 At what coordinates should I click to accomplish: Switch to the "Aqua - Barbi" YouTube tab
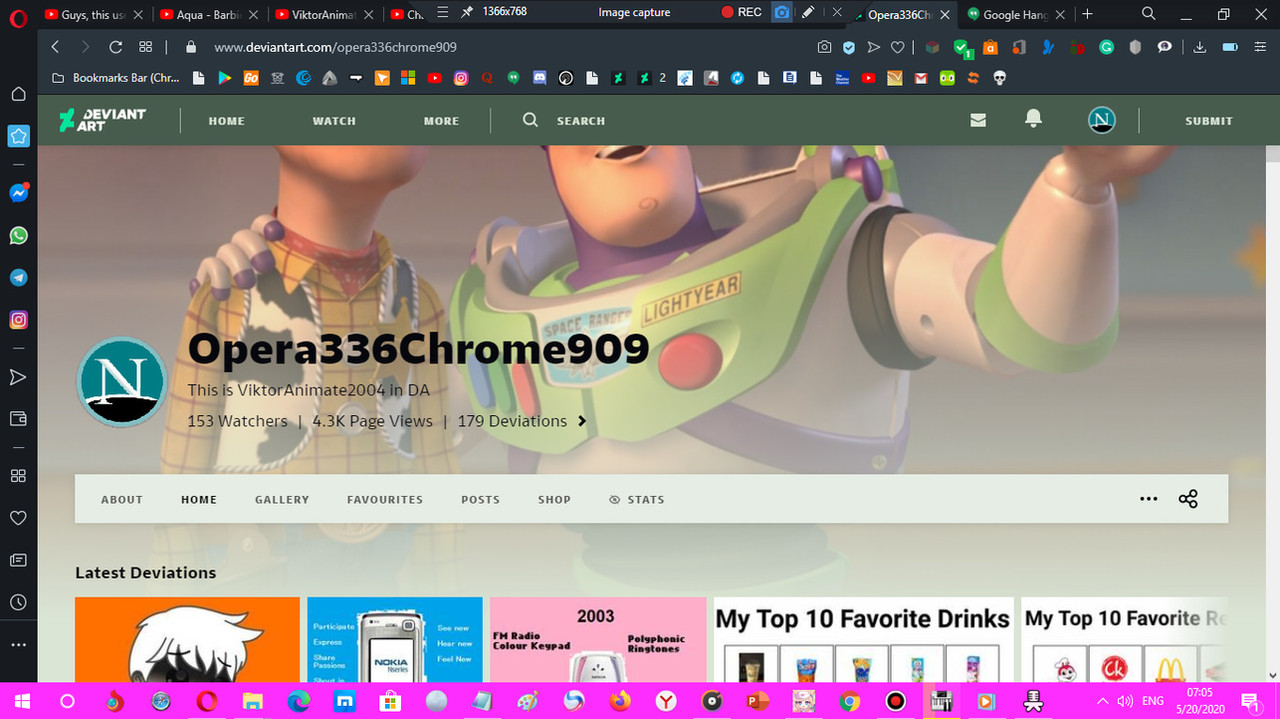pyautogui.click(x=208, y=14)
